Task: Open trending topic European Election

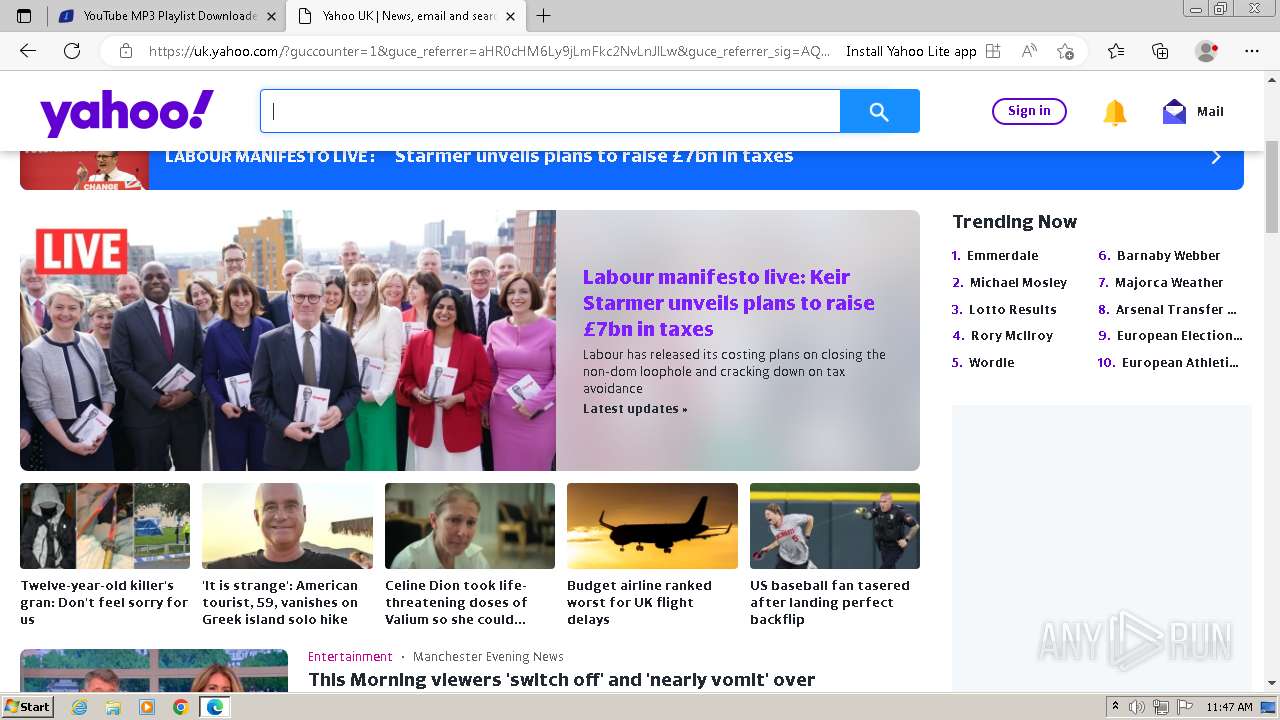Action: 1179,336
